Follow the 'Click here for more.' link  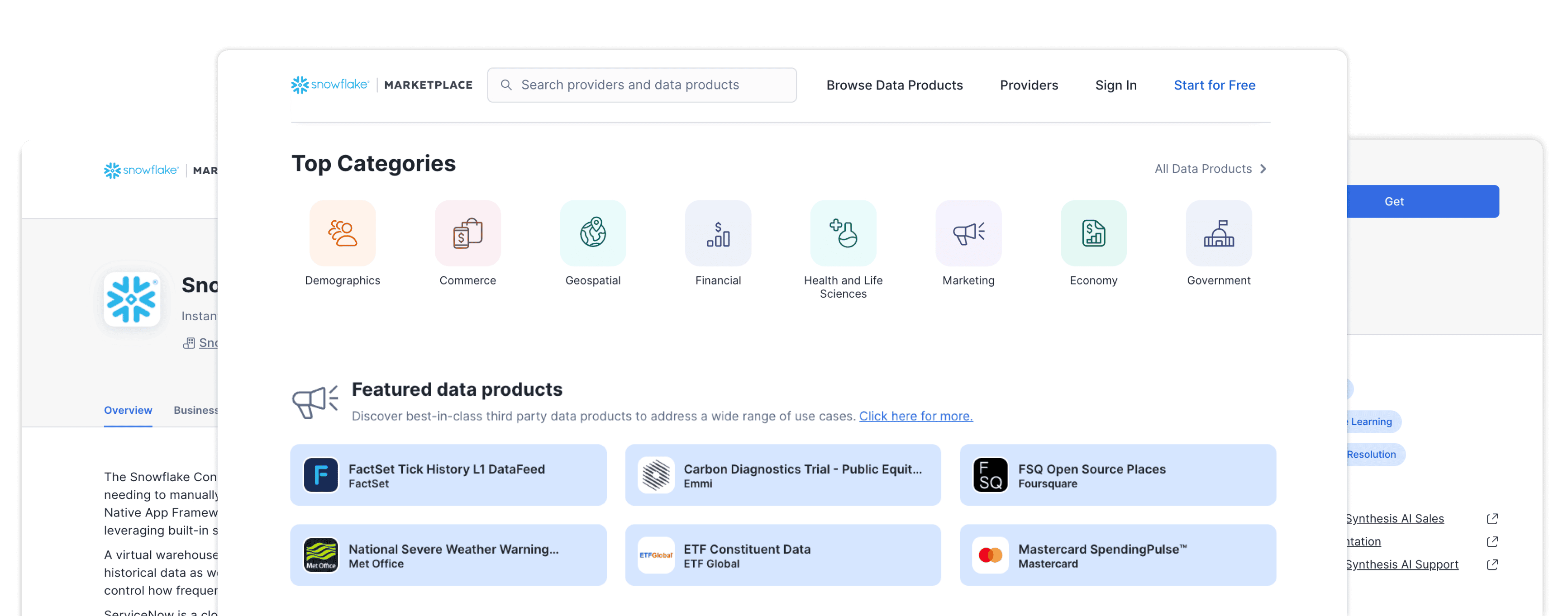(x=915, y=416)
